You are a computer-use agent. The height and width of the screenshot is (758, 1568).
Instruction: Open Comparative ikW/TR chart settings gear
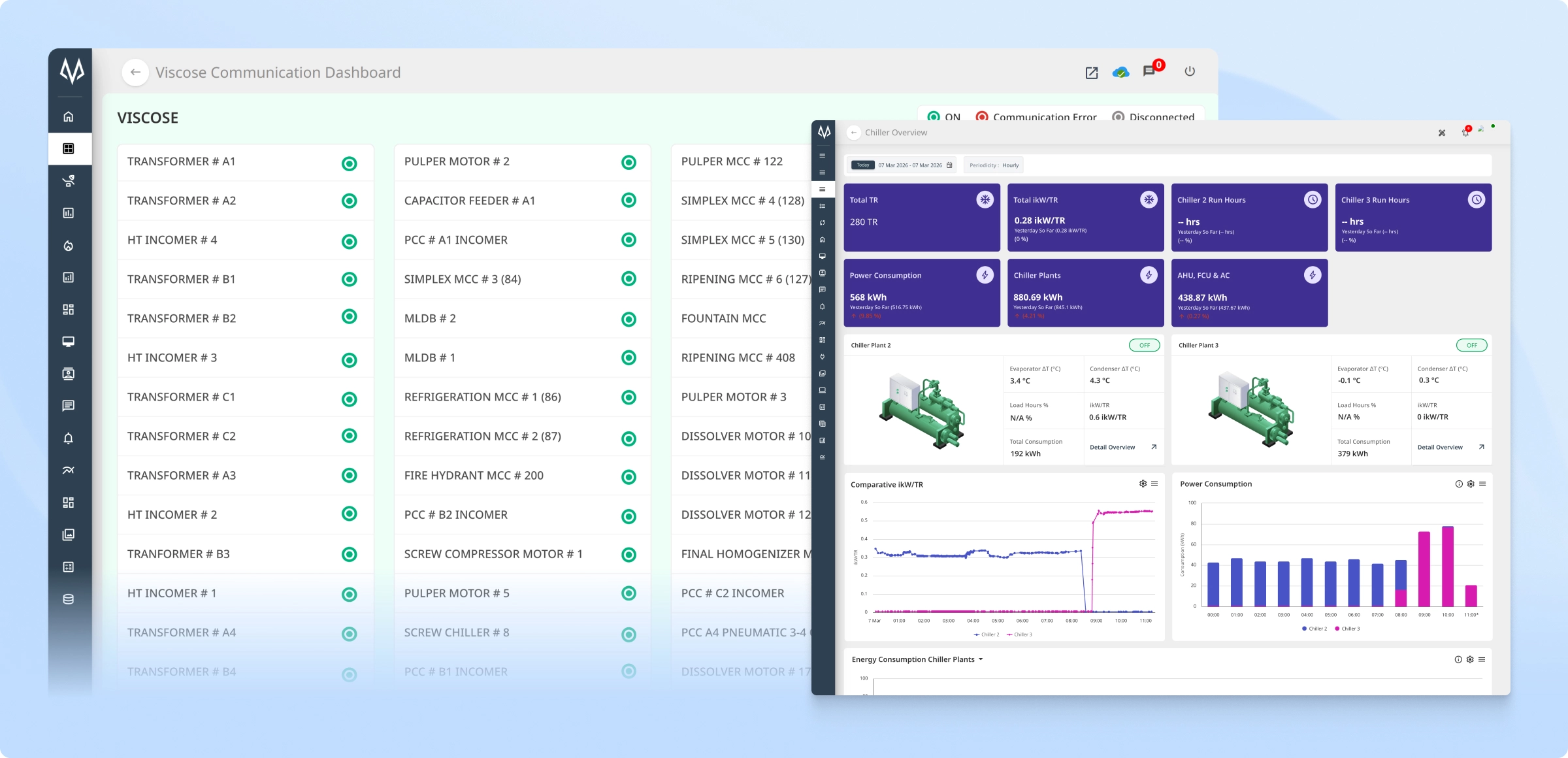coord(1143,484)
